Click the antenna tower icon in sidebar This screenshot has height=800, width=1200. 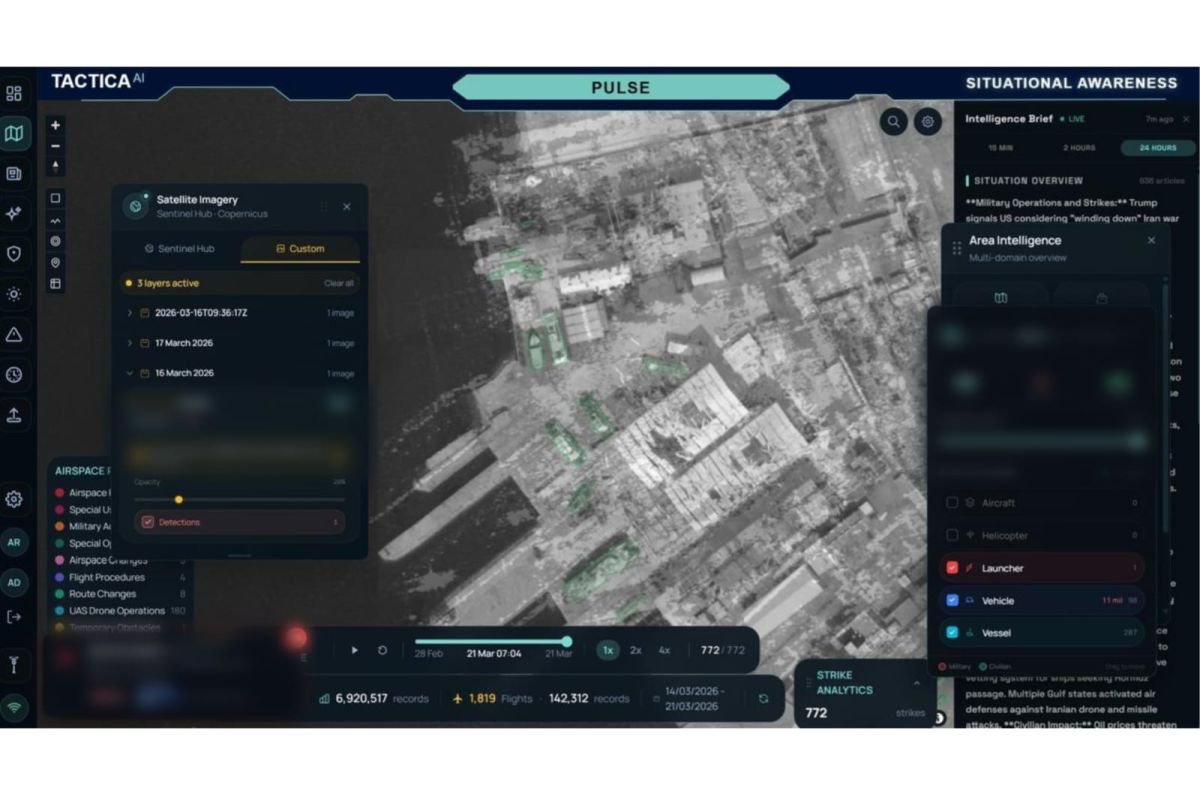pos(14,665)
